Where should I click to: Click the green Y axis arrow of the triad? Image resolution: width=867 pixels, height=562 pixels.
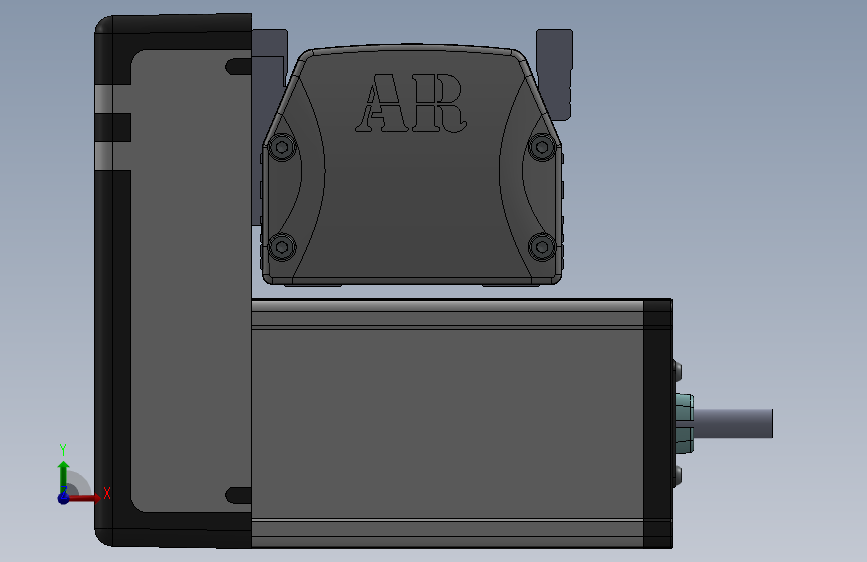(x=64, y=476)
